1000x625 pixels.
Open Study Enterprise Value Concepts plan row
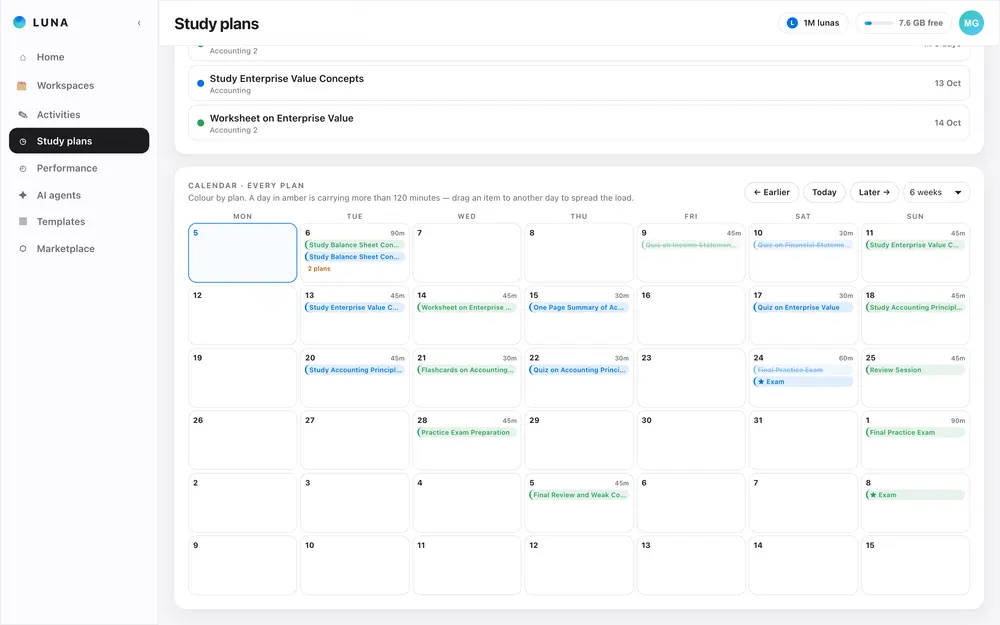[579, 84]
